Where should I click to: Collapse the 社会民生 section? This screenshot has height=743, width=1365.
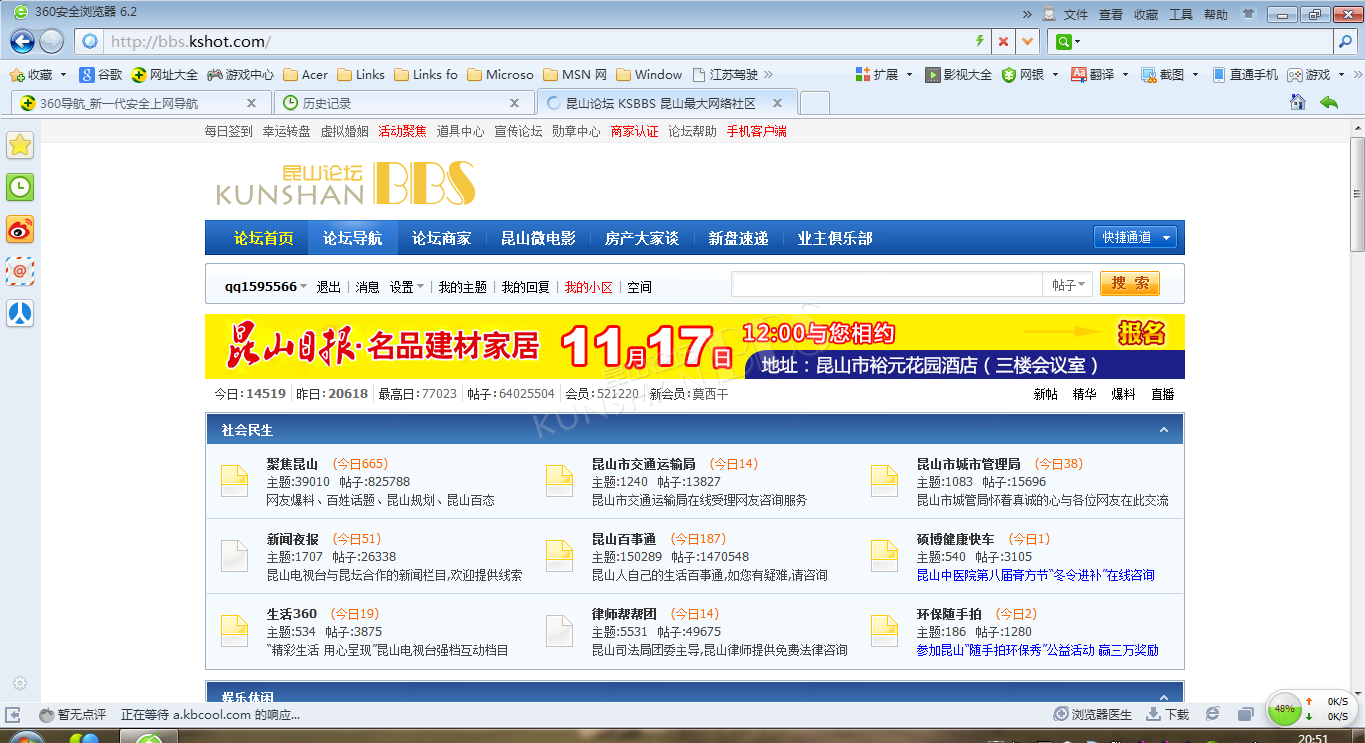1163,430
